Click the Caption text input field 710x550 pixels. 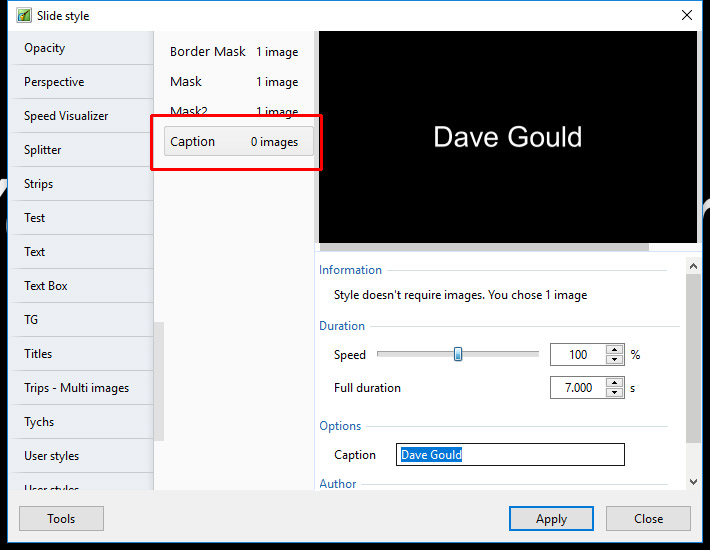click(510, 455)
